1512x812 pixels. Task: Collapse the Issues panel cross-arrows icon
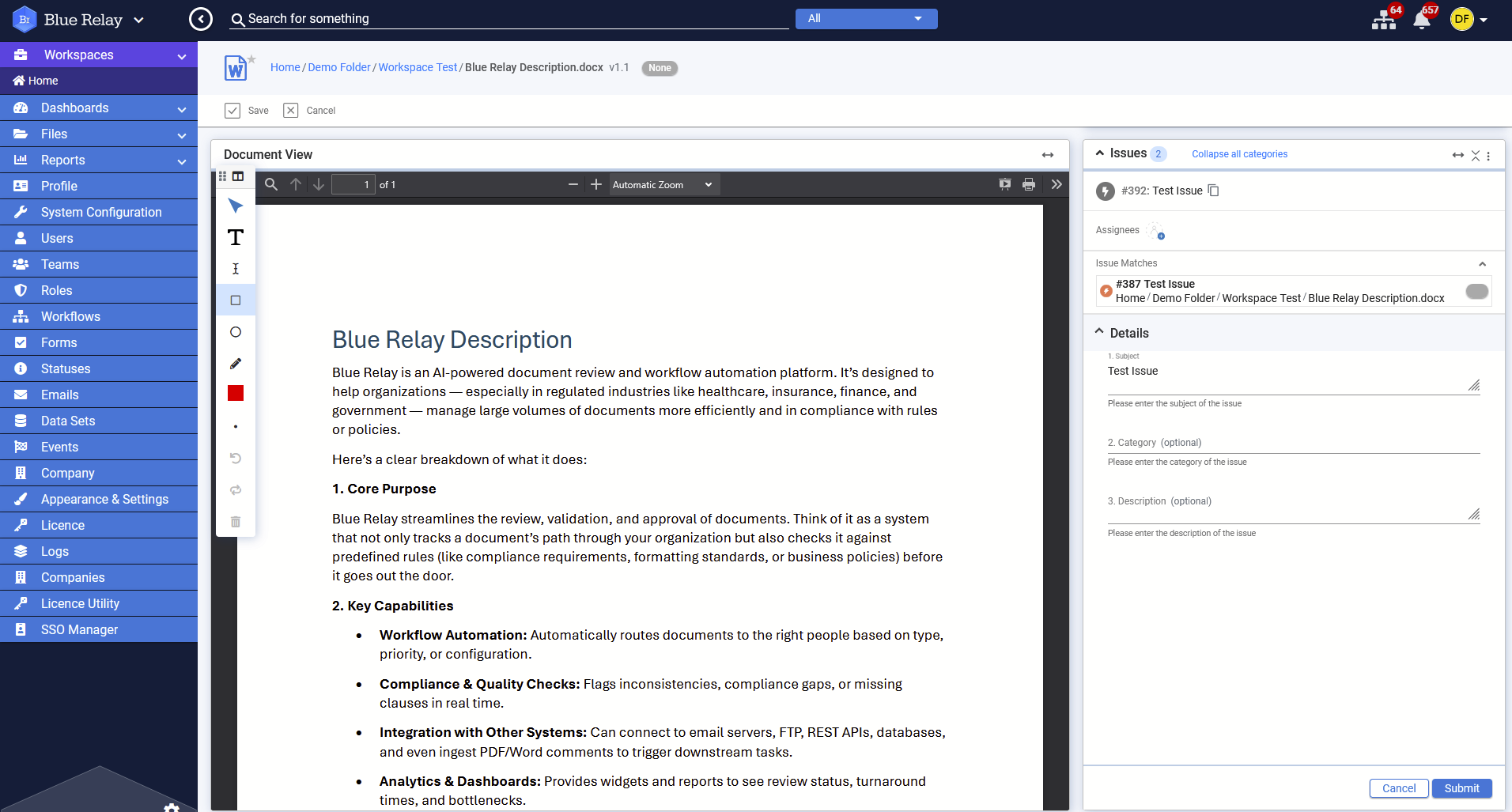pyautogui.click(x=1476, y=156)
